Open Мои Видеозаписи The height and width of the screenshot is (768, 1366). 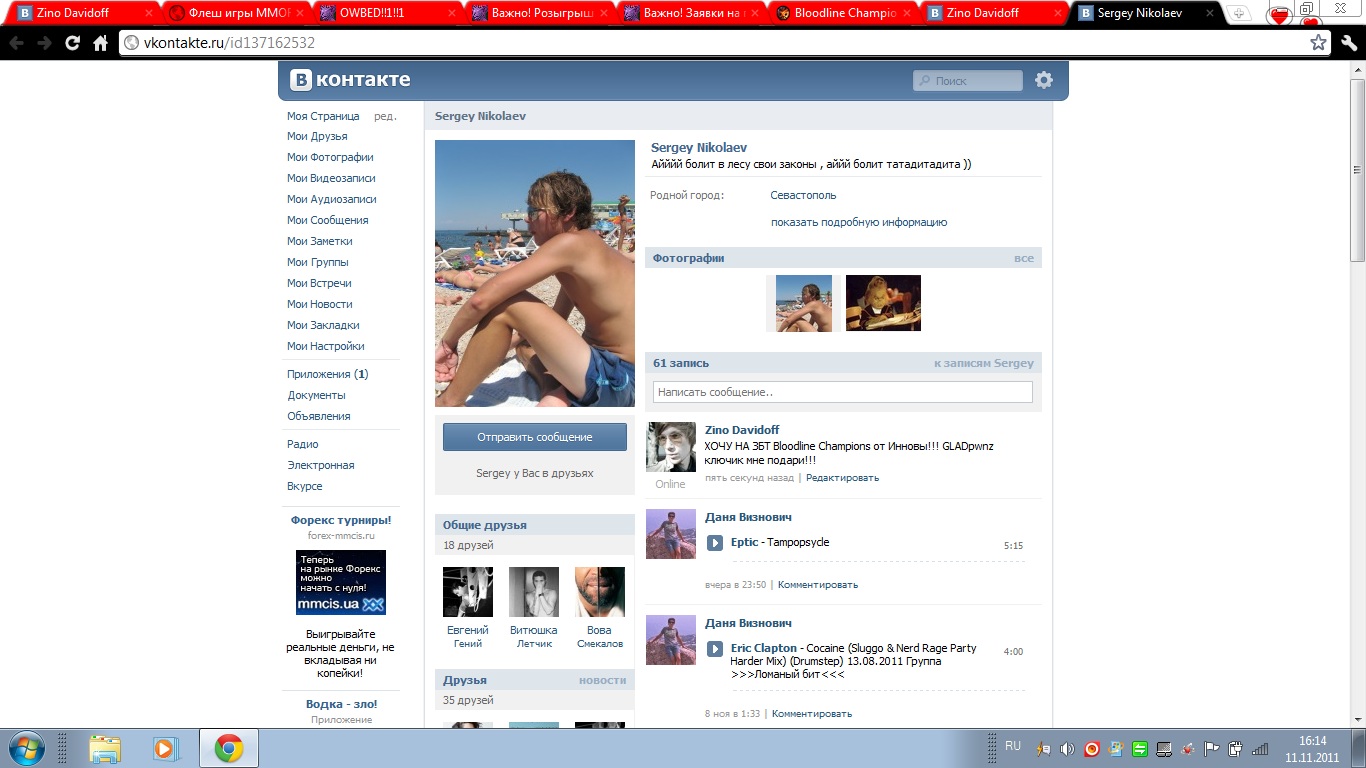coord(331,178)
